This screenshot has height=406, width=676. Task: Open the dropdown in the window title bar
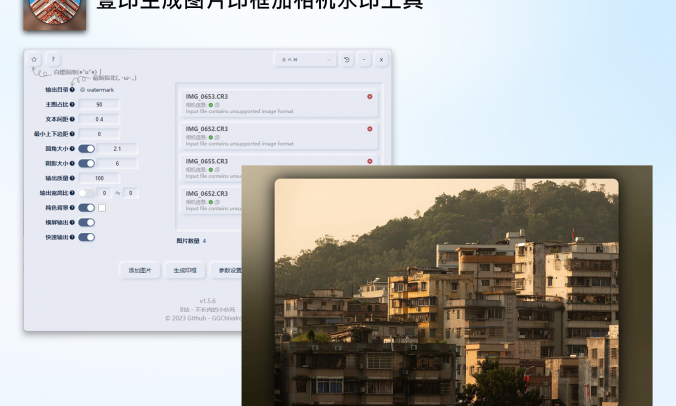(305, 60)
